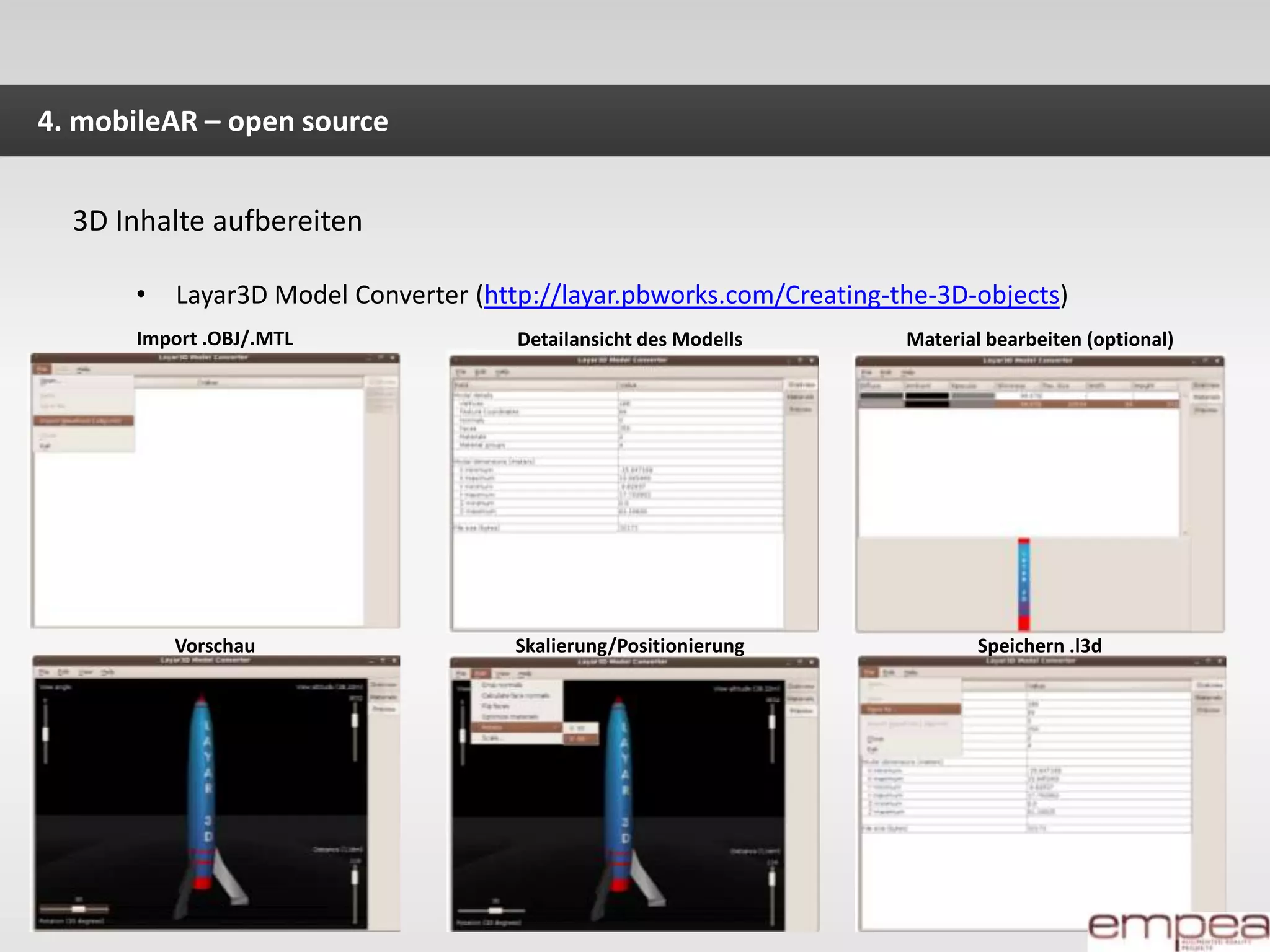Choose highlighted Save As entry in Speichern window

tap(910, 709)
